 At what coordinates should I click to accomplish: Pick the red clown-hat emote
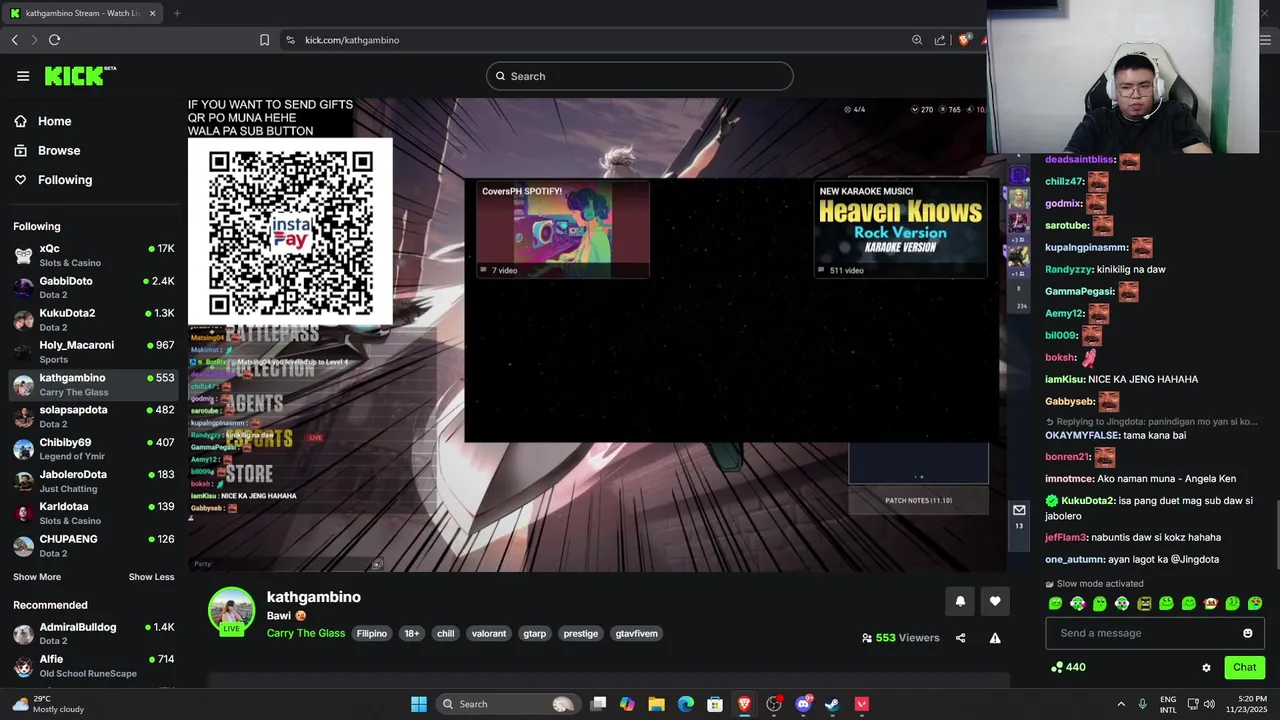click(1210, 603)
